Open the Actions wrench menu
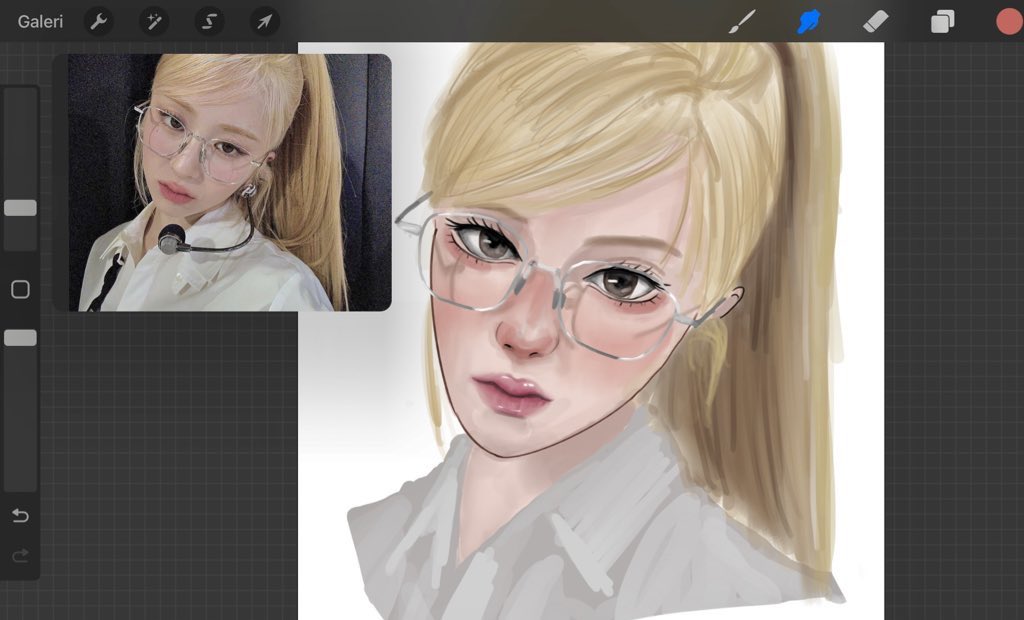The width and height of the screenshot is (1024, 620). click(x=99, y=22)
